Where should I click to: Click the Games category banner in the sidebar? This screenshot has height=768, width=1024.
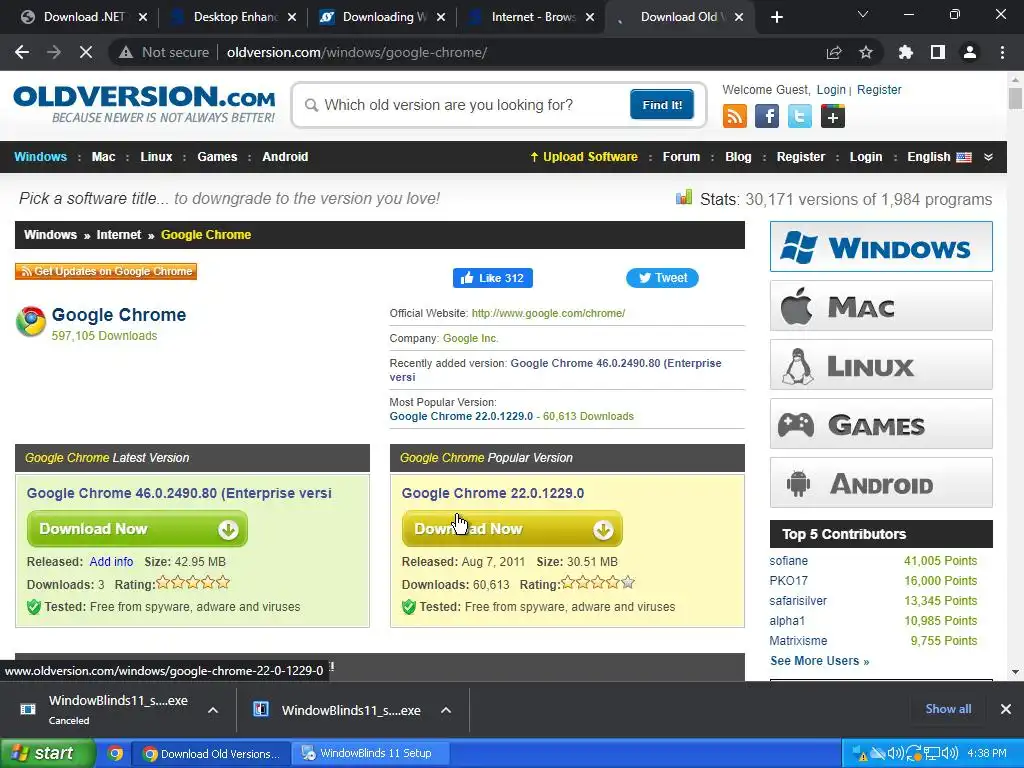[x=881, y=424]
